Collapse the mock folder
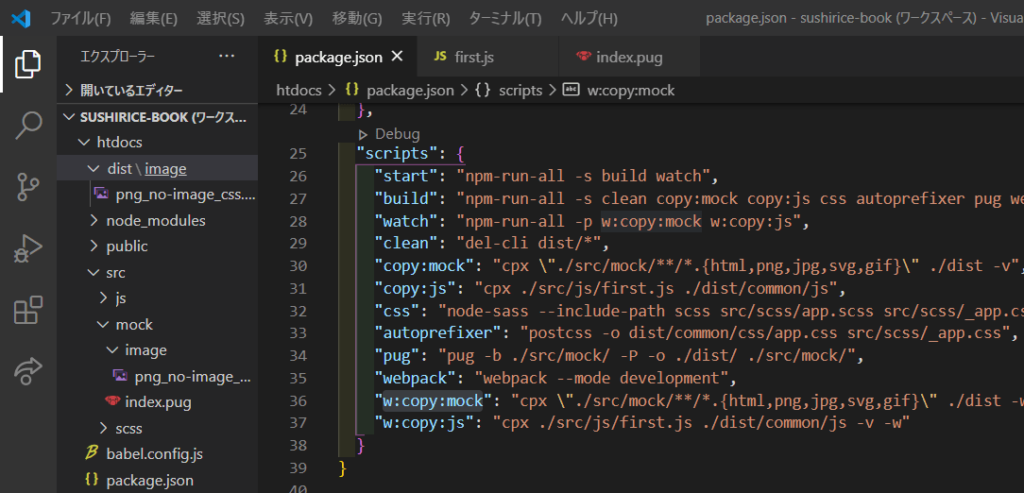This screenshot has height=493, width=1024. [157, 325]
